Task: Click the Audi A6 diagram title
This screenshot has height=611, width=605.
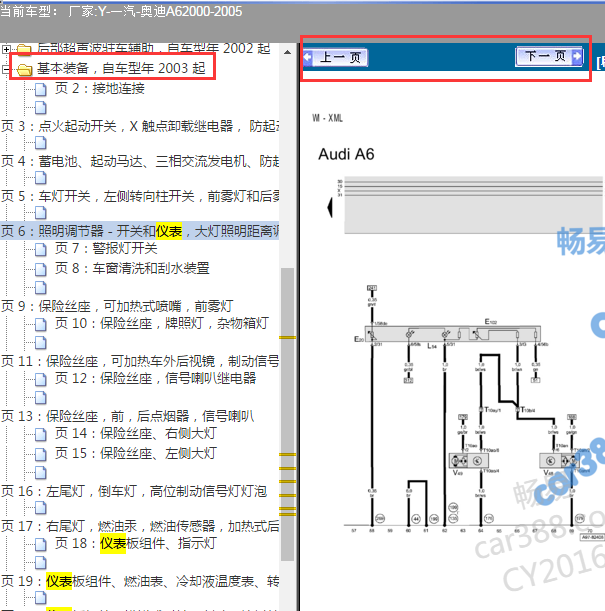Action: tap(346, 154)
